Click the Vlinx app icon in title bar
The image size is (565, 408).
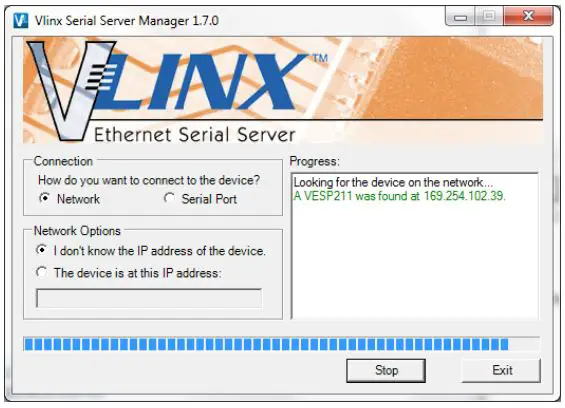point(21,21)
